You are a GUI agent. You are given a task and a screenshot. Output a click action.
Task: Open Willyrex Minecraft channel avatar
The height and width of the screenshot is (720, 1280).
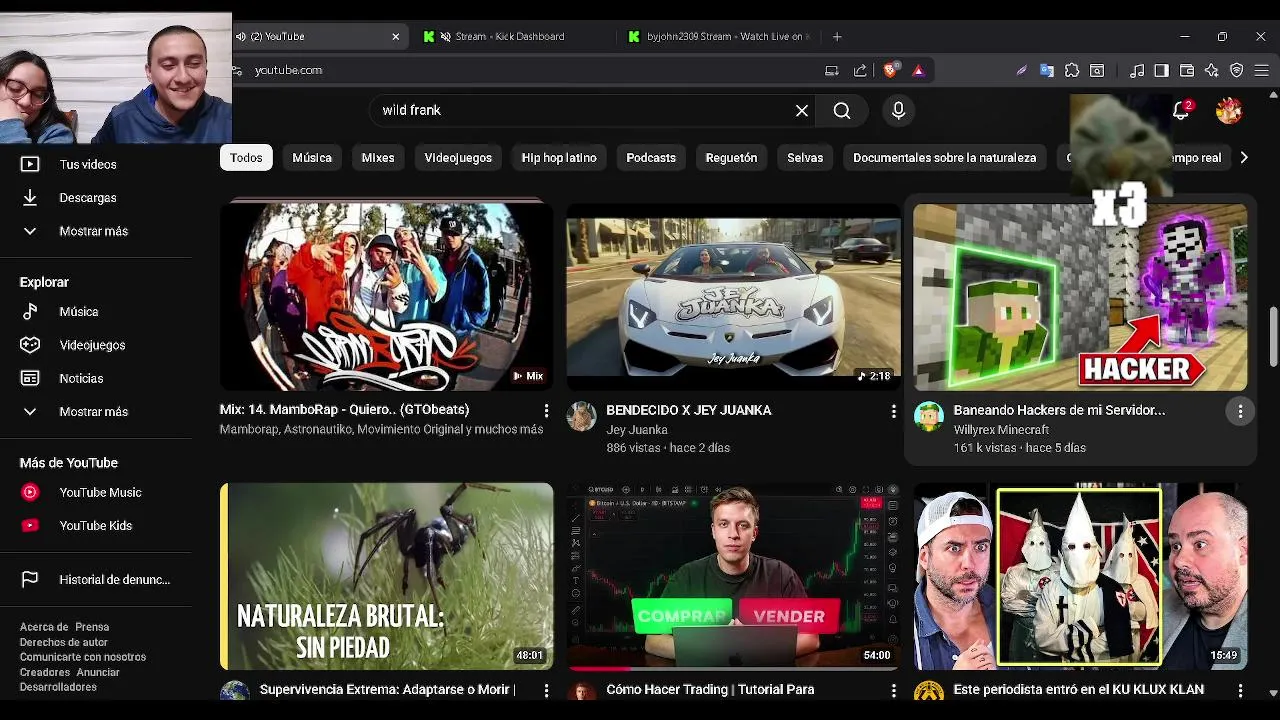[929, 417]
